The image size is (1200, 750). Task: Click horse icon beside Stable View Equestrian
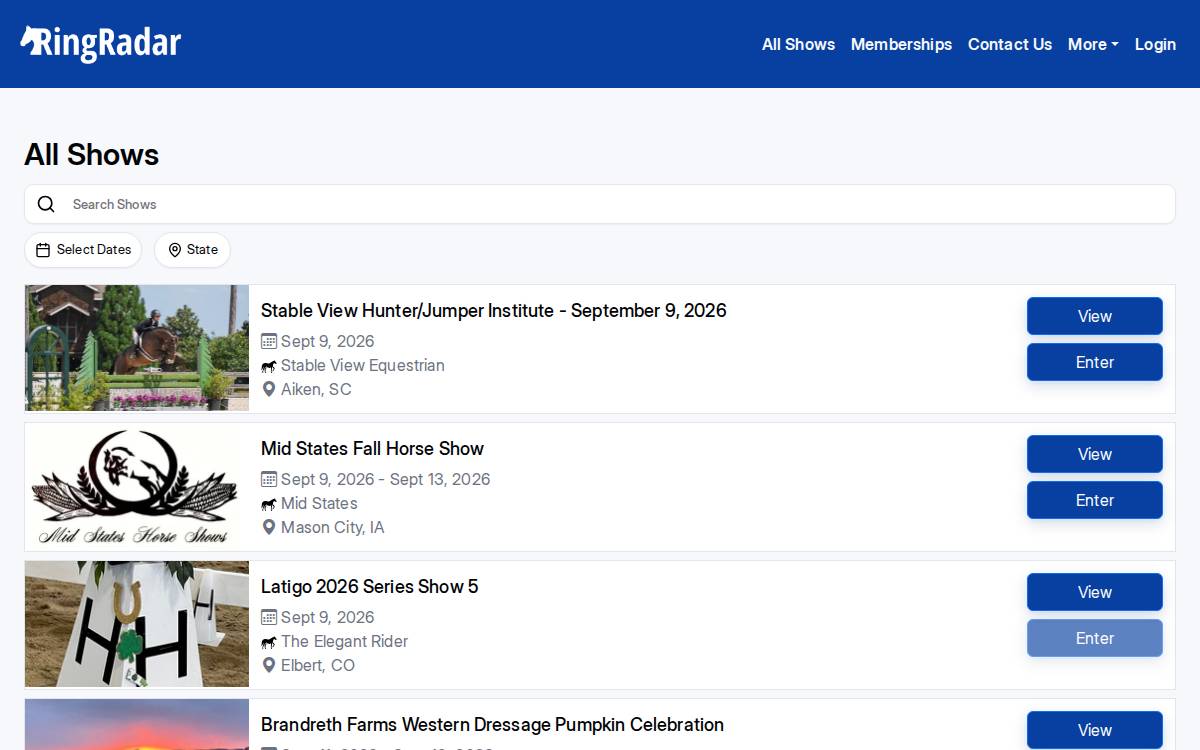click(x=269, y=366)
